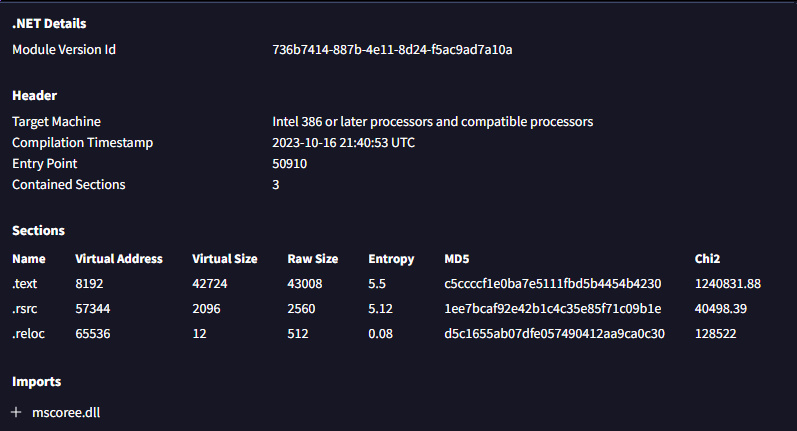Click the Sections heading
This screenshot has height=431, width=797.
coord(39,231)
